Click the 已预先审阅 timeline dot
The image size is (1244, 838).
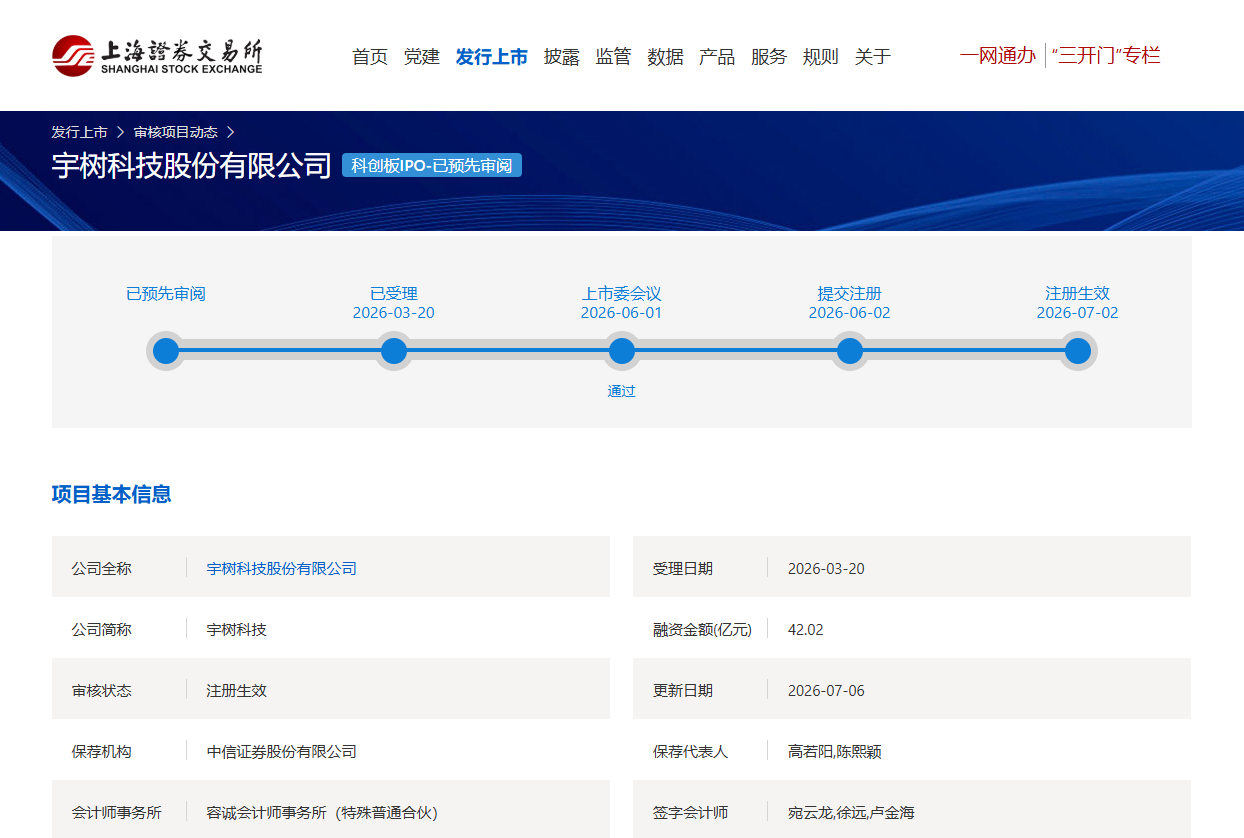166,351
